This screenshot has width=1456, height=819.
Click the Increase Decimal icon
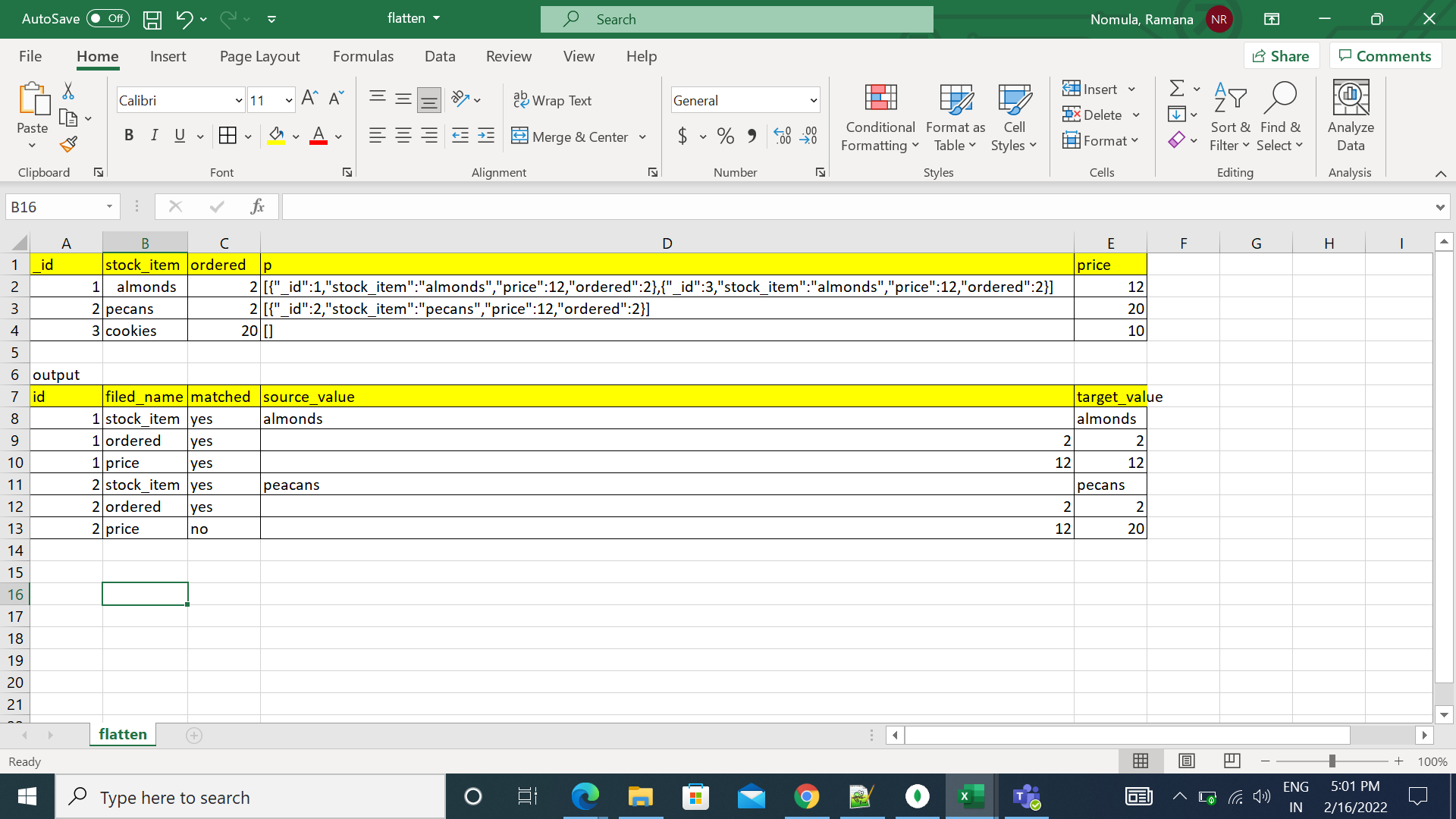pyautogui.click(x=782, y=136)
